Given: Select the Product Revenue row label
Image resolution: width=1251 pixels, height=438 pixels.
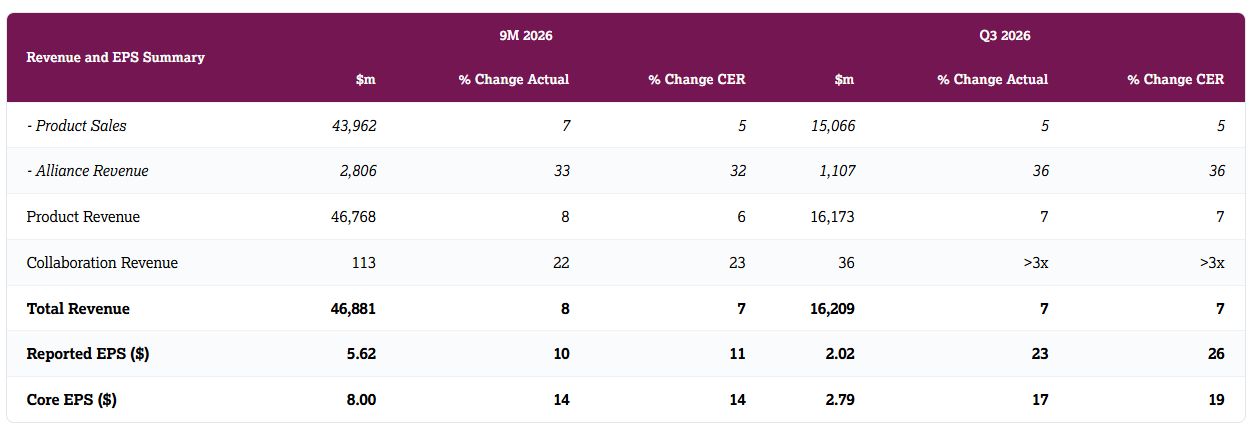Looking at the screenshot, I should [x=83, y=217].
